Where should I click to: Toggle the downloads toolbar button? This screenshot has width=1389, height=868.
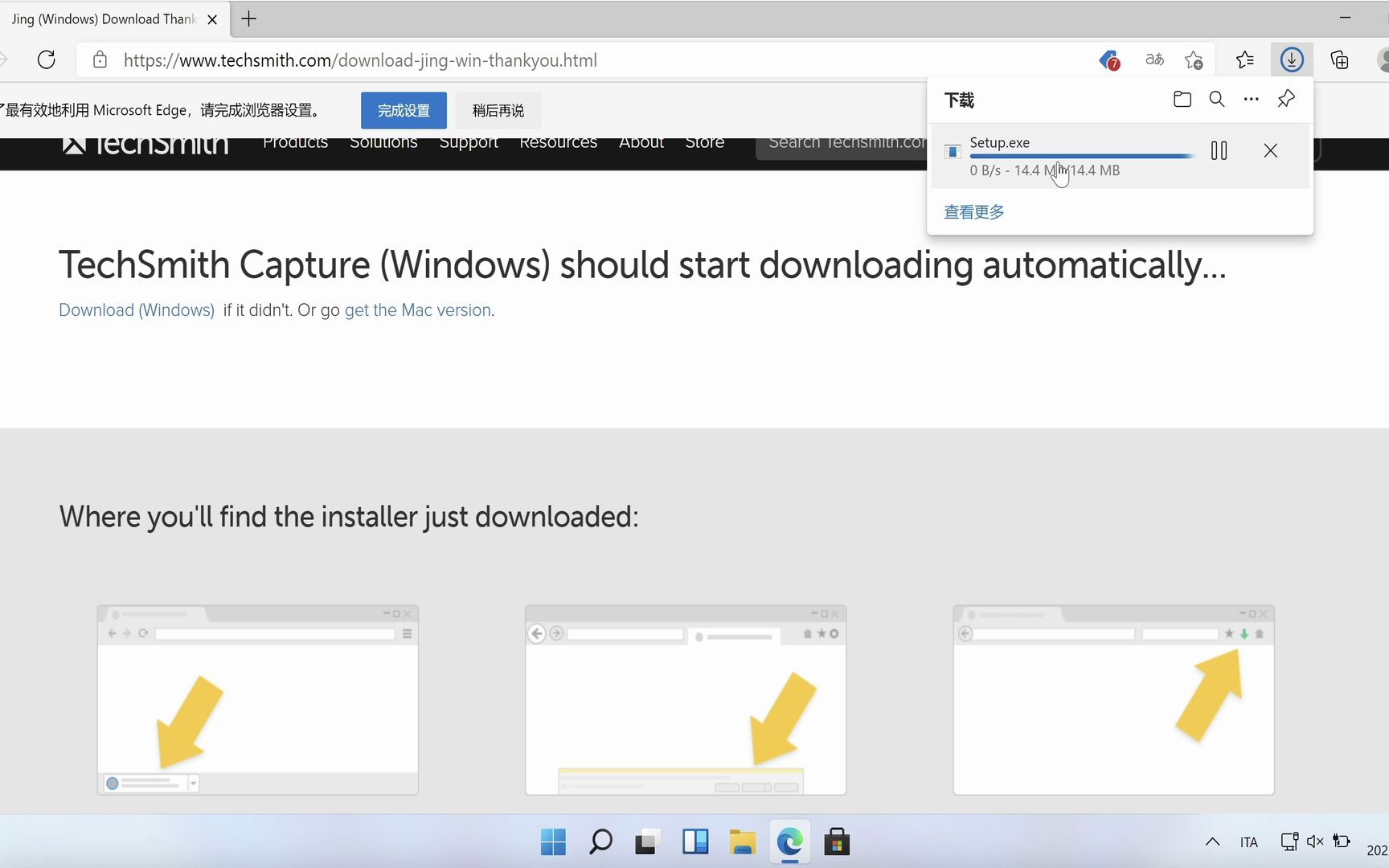tap(1292, 59)
